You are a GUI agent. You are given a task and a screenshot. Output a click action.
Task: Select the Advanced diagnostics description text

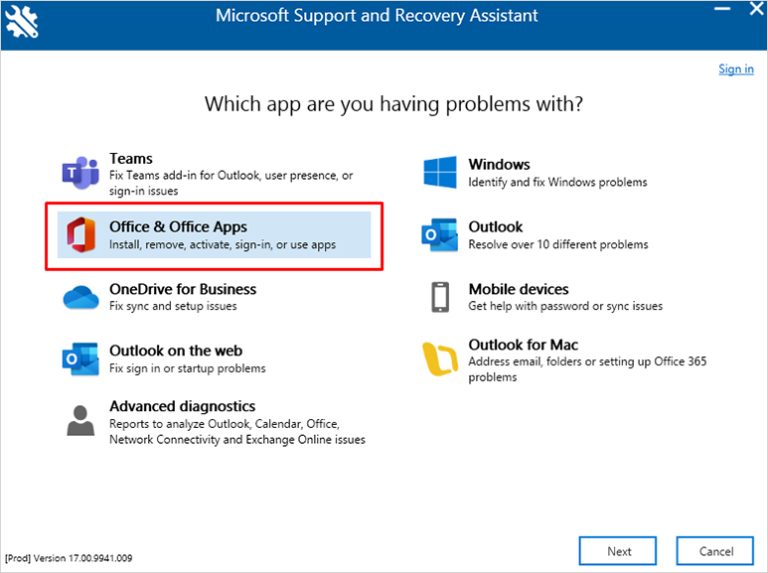[236, 432]
